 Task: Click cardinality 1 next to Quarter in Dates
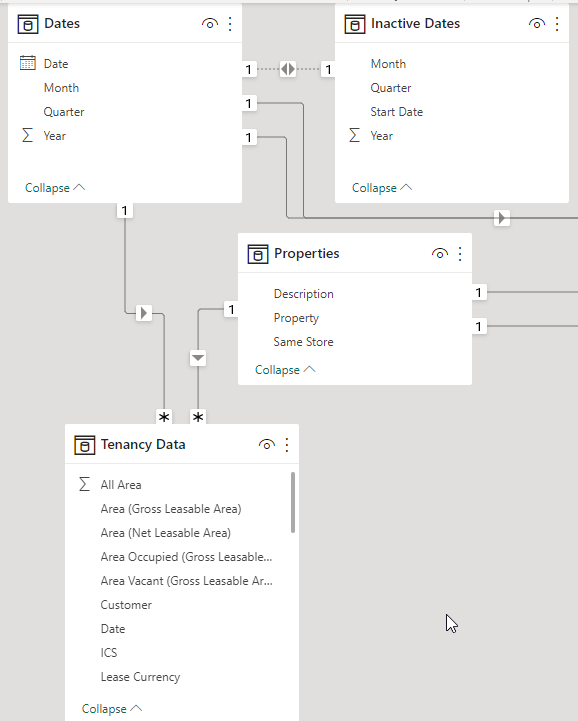tap(249, 103)
